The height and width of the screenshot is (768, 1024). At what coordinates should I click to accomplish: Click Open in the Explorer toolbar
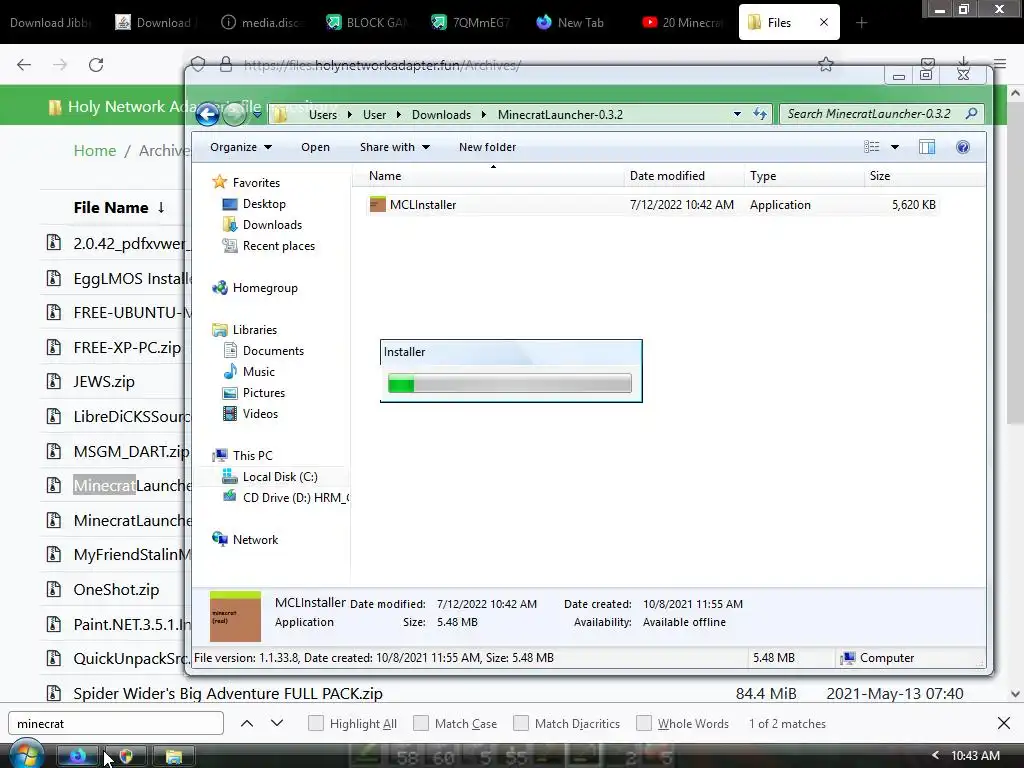click(x=315, y=147)
